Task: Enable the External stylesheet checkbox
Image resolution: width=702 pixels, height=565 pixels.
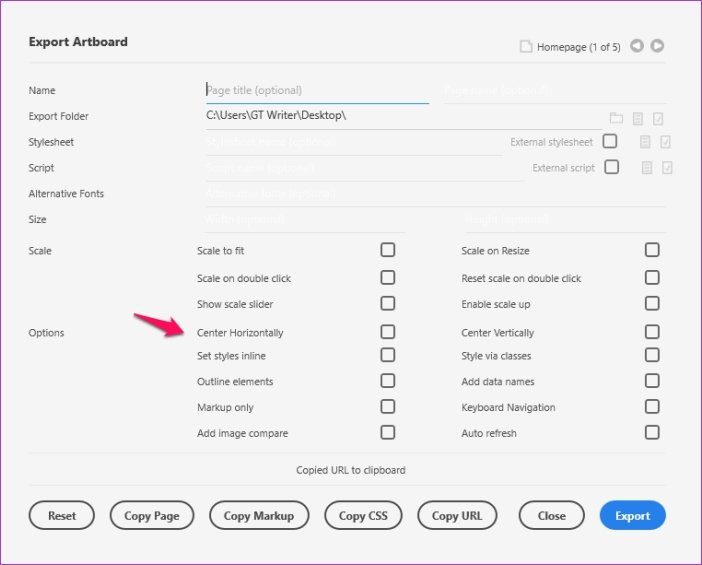Action: pyautogui.click(x=609, y=141)
